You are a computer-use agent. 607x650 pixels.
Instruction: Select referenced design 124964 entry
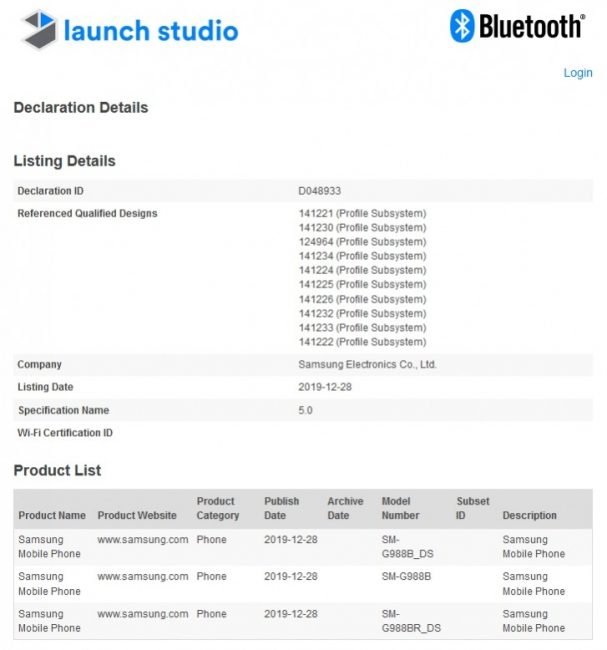362,242
